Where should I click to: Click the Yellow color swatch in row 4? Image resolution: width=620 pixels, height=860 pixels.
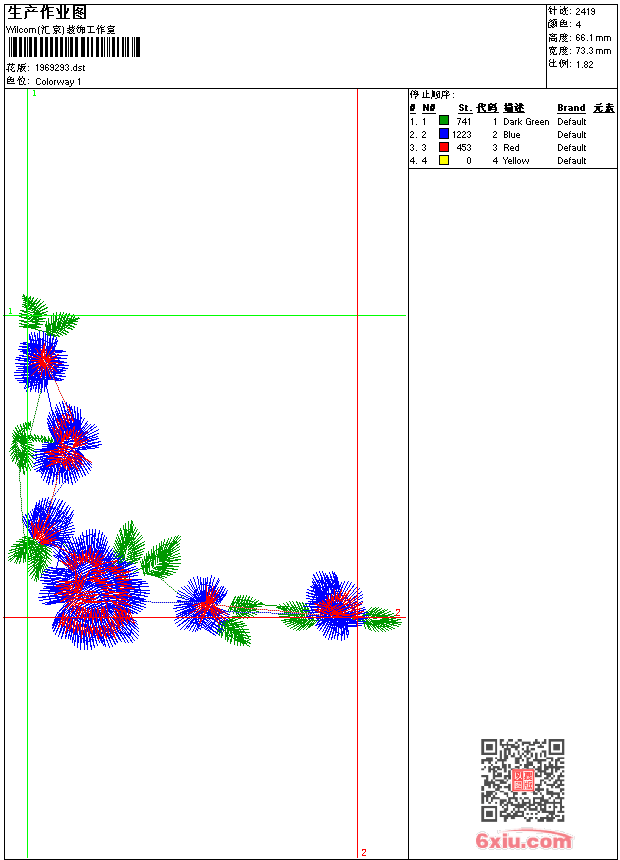[444, 160]
